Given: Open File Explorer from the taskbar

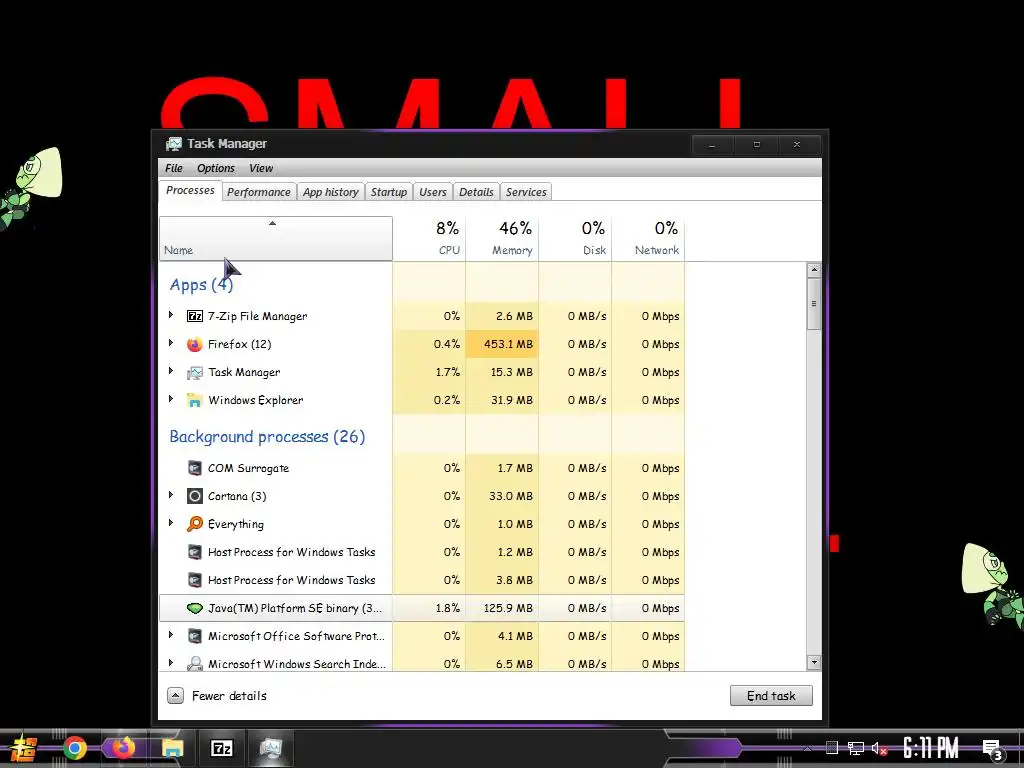Looking at the screenshot, I should pyautogui.click(x=172, y=748).
